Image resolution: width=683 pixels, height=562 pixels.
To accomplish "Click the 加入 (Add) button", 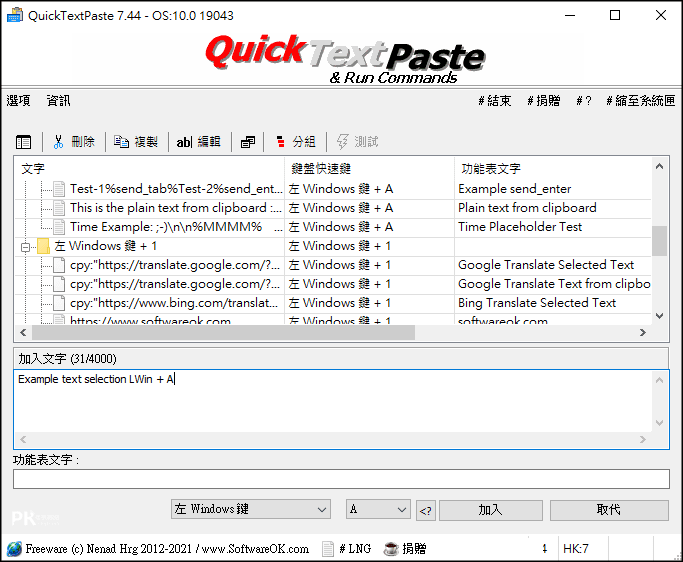I will [x=491, y=510].
